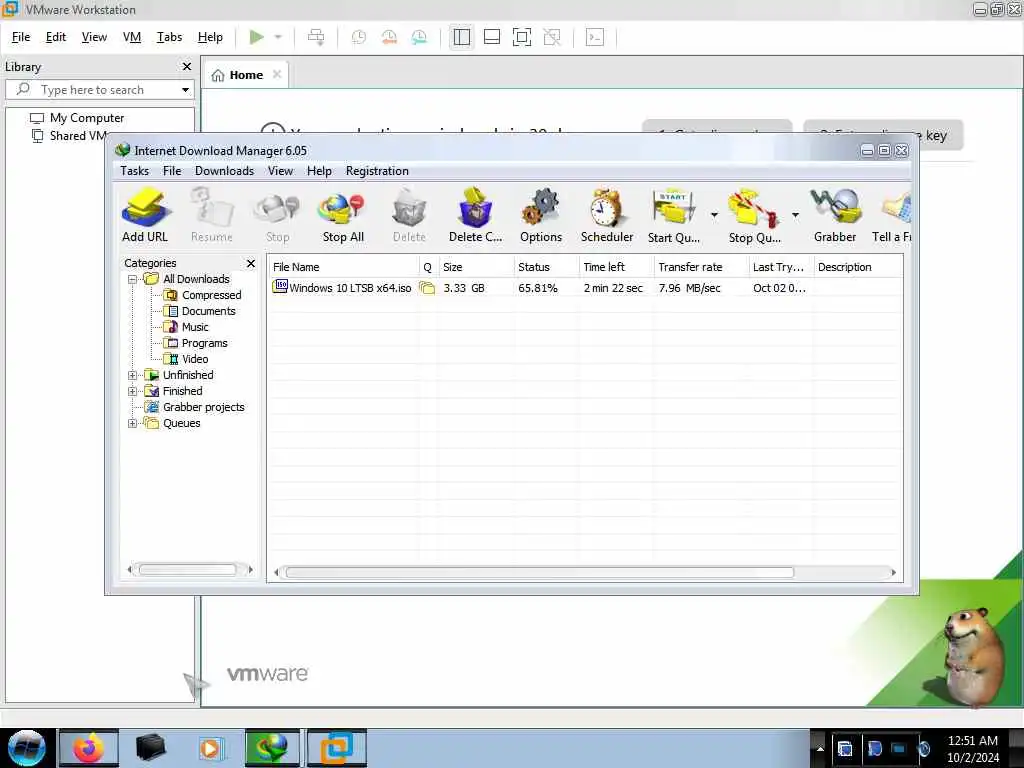Screen dimensions: 1024x768
Task: Expand the Finished category node
Action: point(133,391)
